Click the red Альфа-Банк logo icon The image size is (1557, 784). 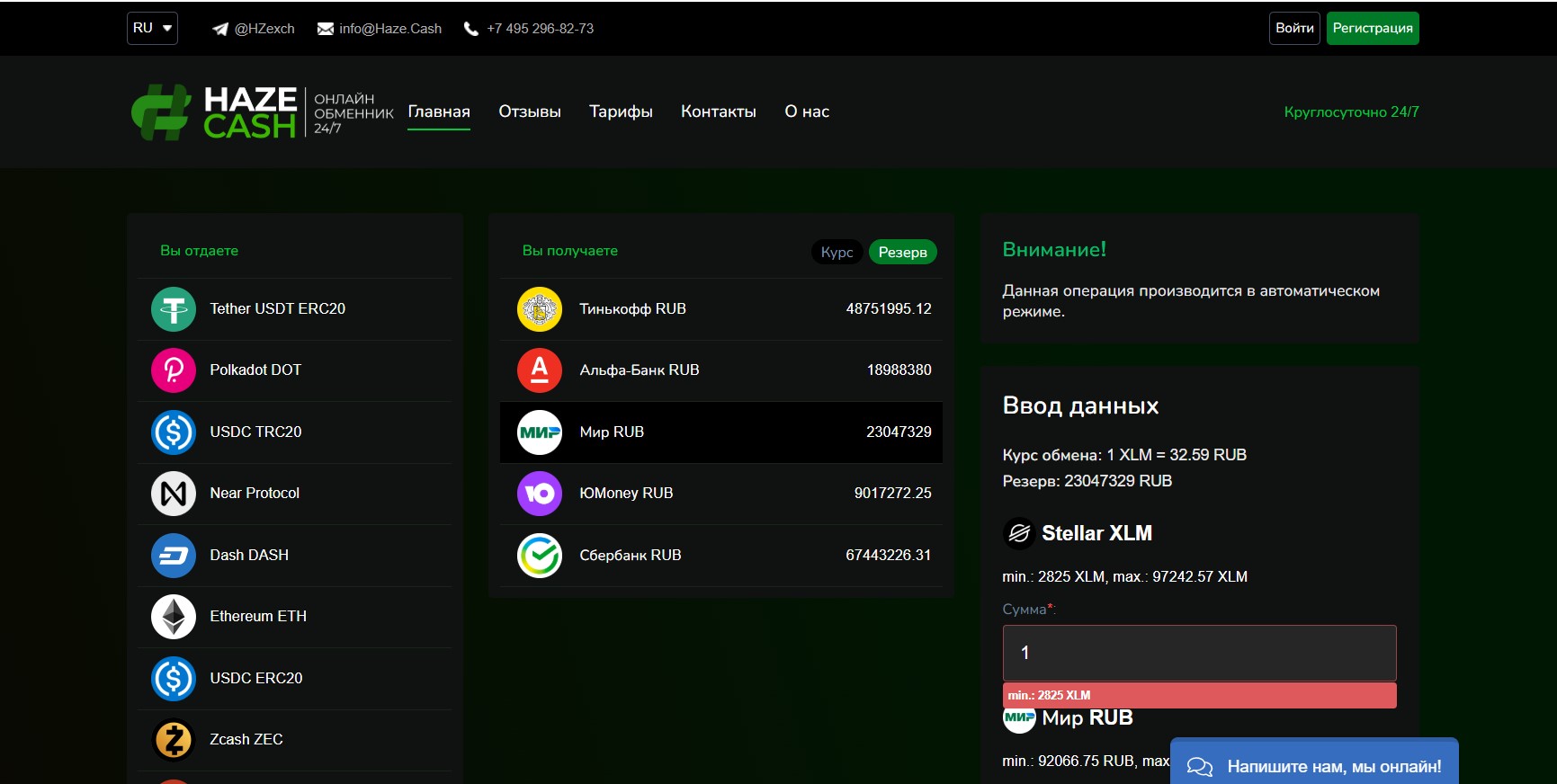click(540, 370)
